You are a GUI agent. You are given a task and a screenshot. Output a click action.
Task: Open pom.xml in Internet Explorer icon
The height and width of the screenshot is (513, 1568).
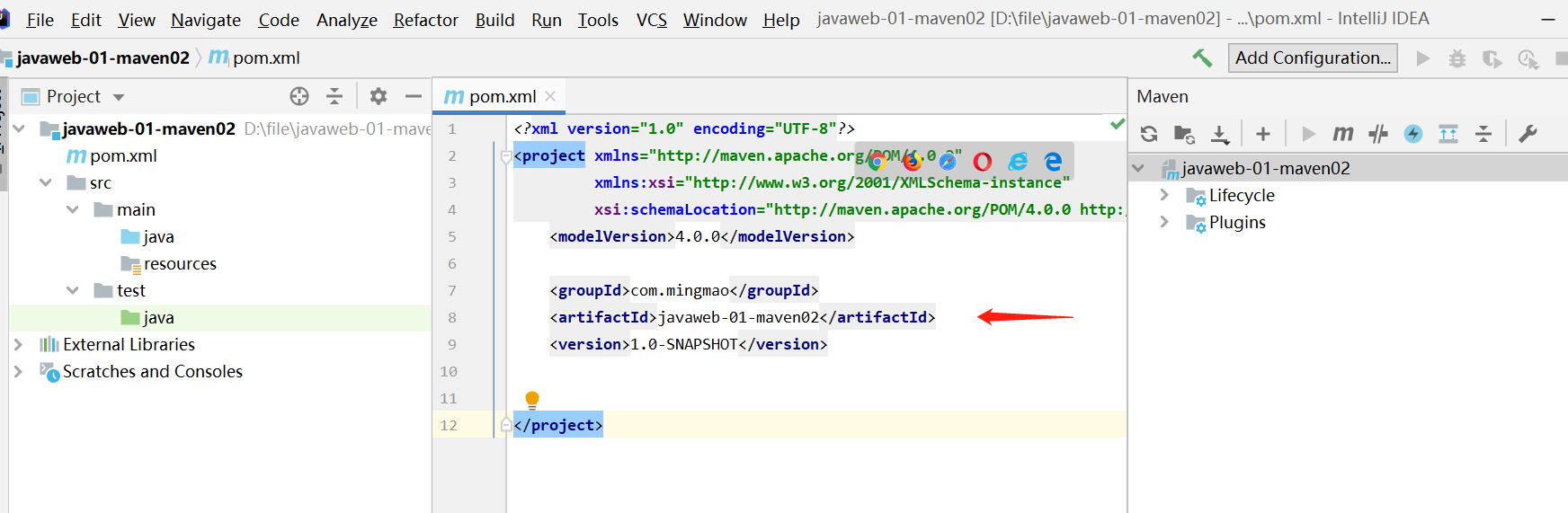point(1018,161)
